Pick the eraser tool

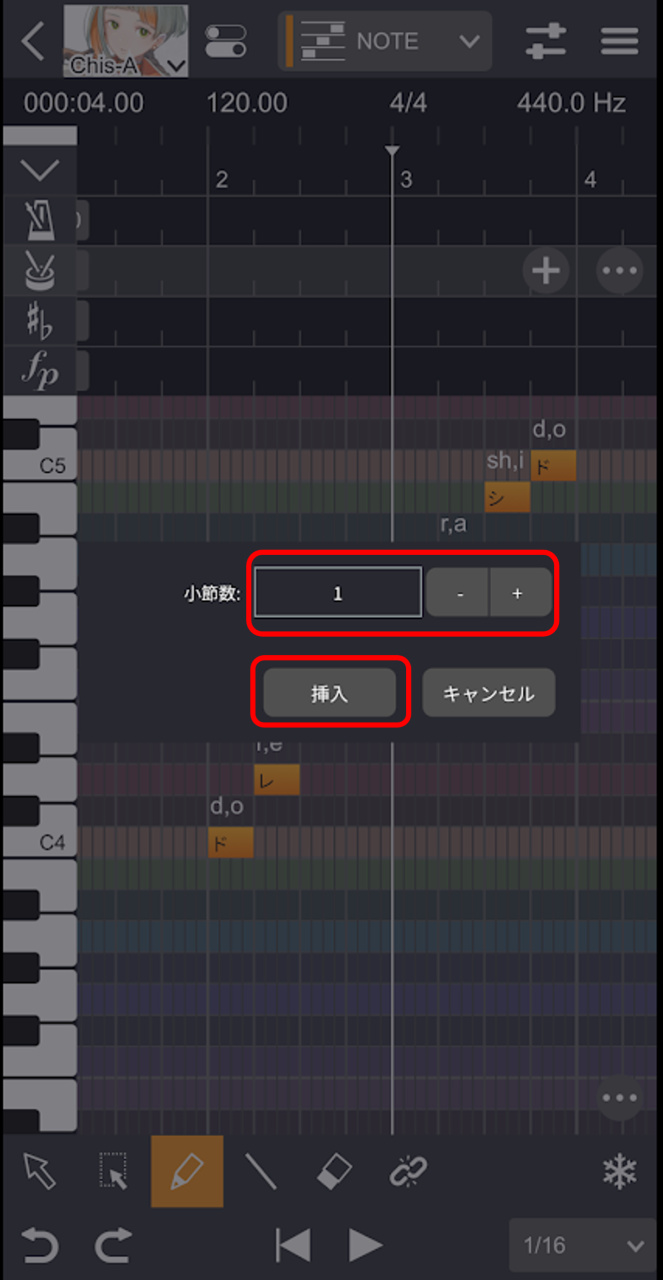334,1171
